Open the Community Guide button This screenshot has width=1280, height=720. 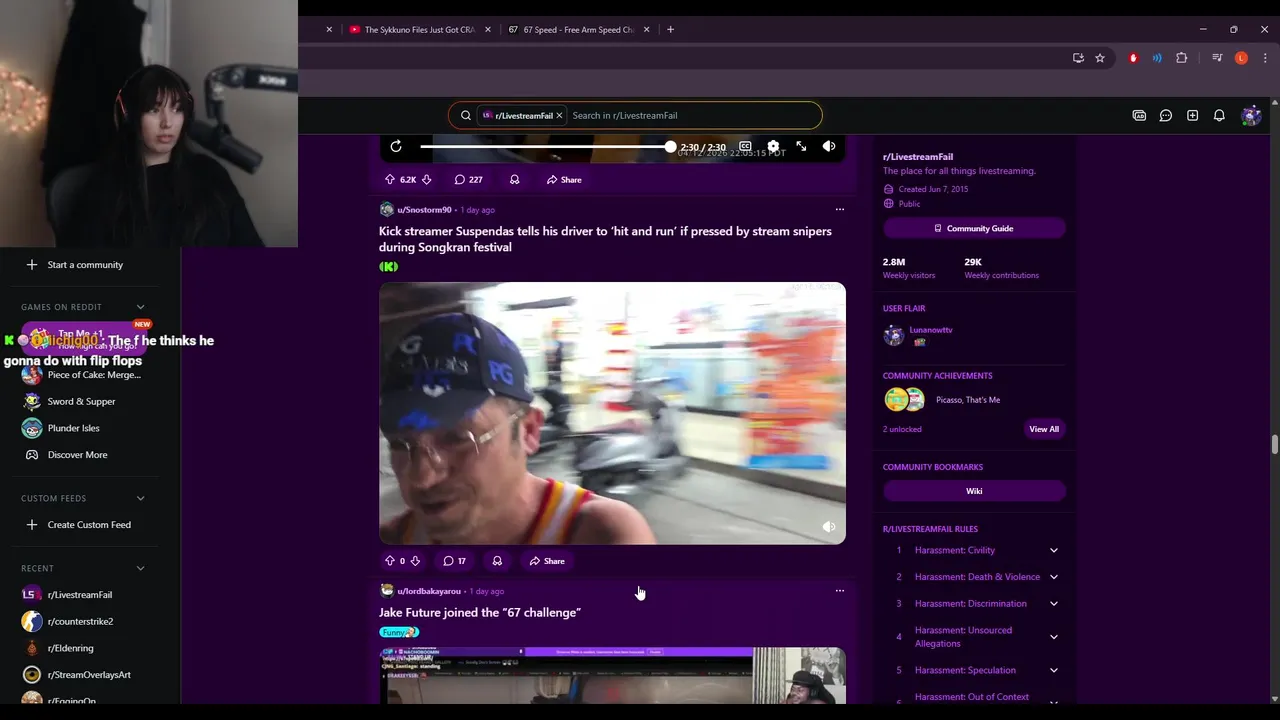974,228
